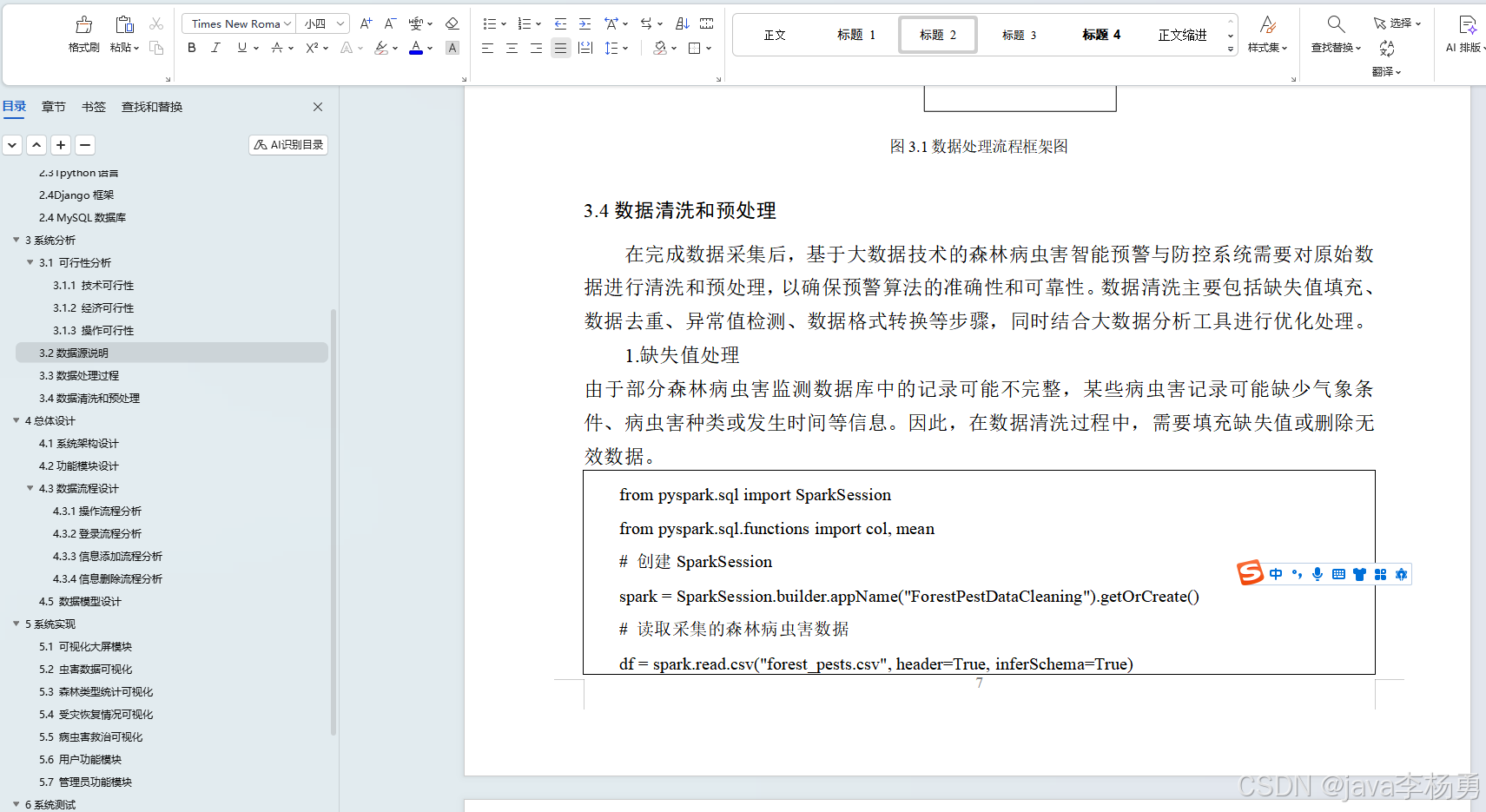1486x812 pixels.
Task: Toggle justify alignment
Action: 561,48
